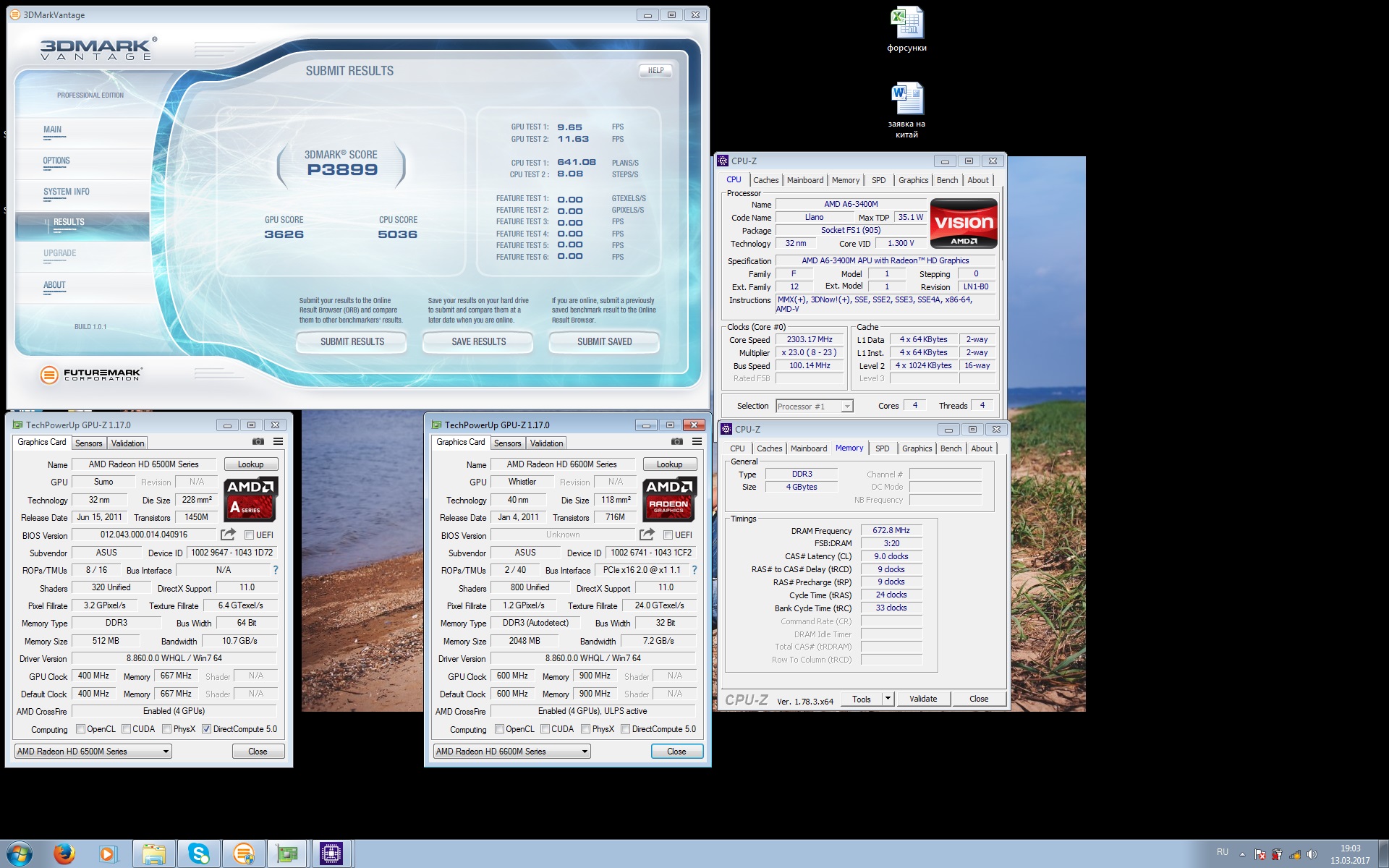Toggle DirectCompute 5.0 in GPU-Z 6600M window
This screenshot has height=868, width=1389.
[625, 729]
